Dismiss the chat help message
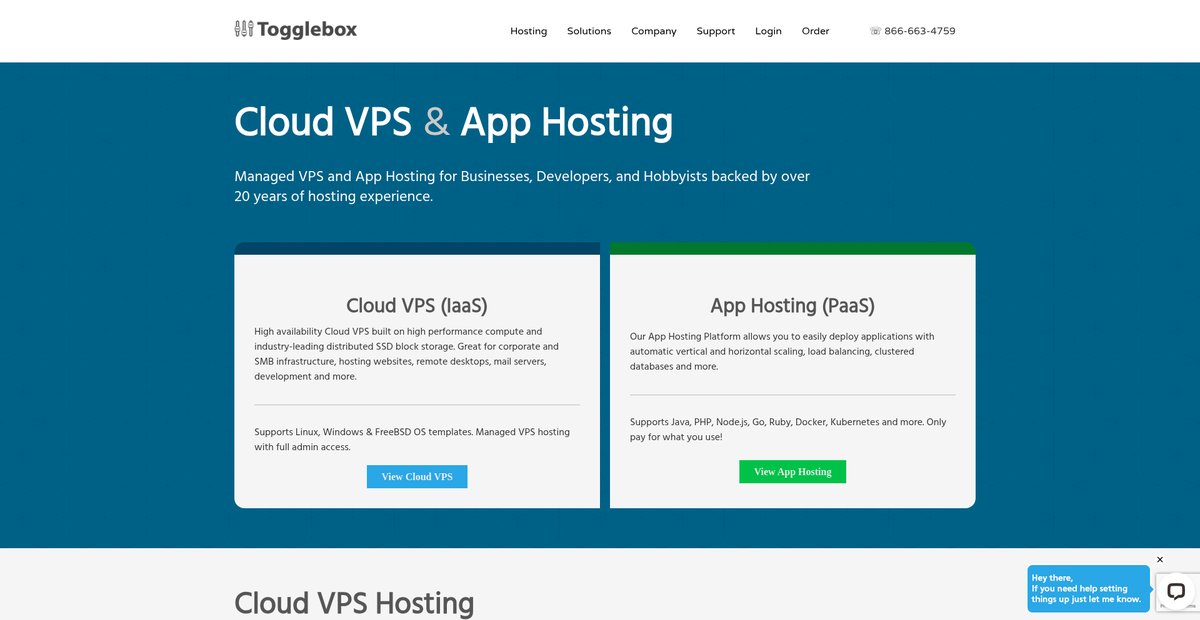 (1160, 560)
